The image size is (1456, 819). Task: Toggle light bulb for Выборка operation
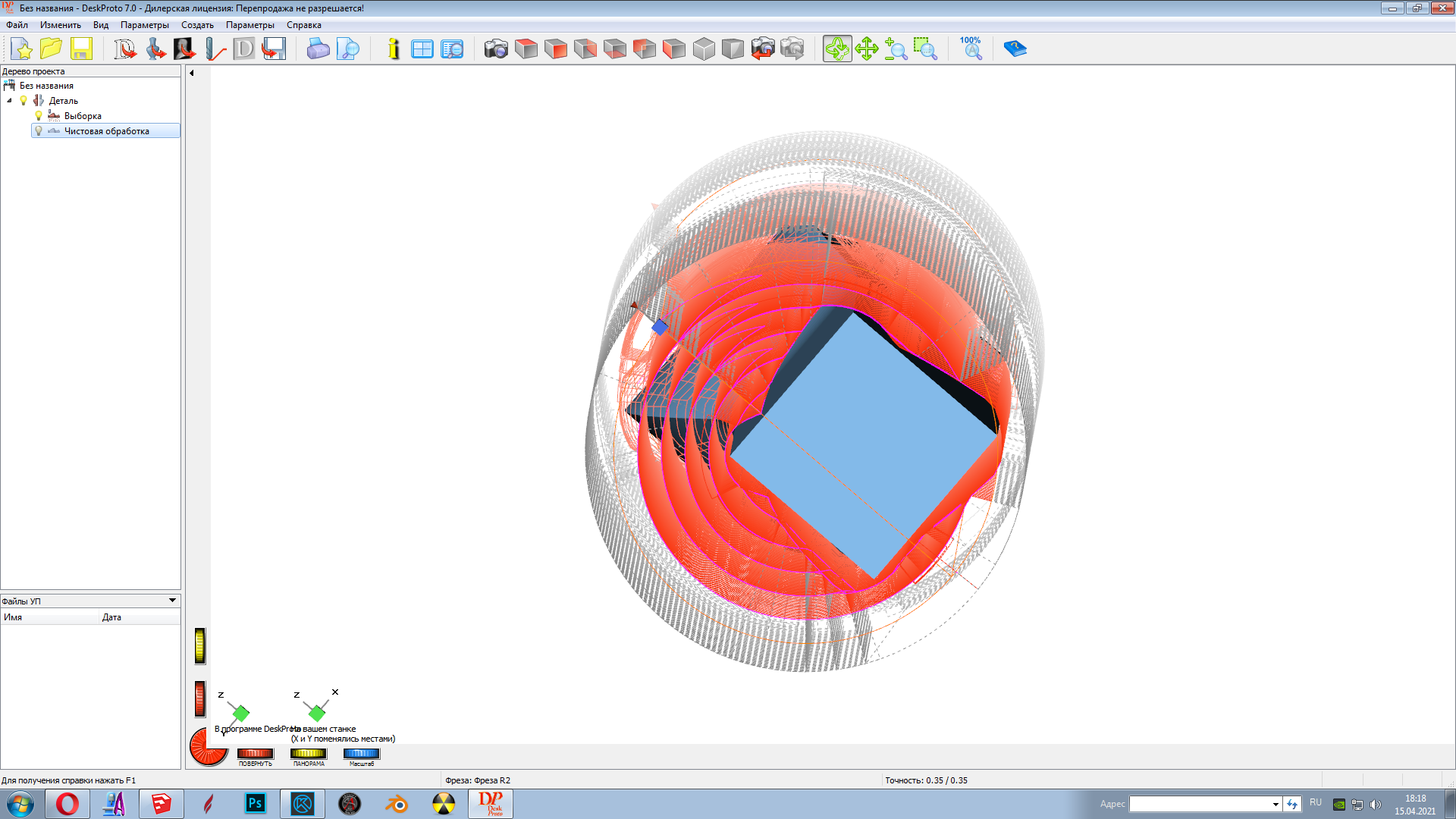tap(39, 116)
